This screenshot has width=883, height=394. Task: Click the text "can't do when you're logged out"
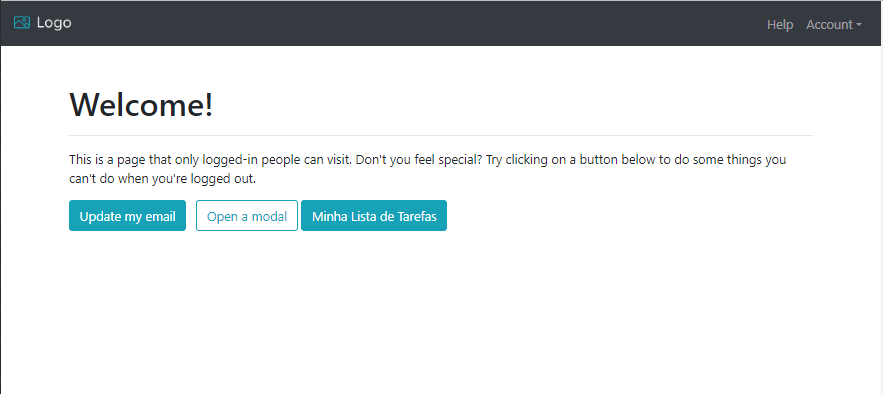162,180
